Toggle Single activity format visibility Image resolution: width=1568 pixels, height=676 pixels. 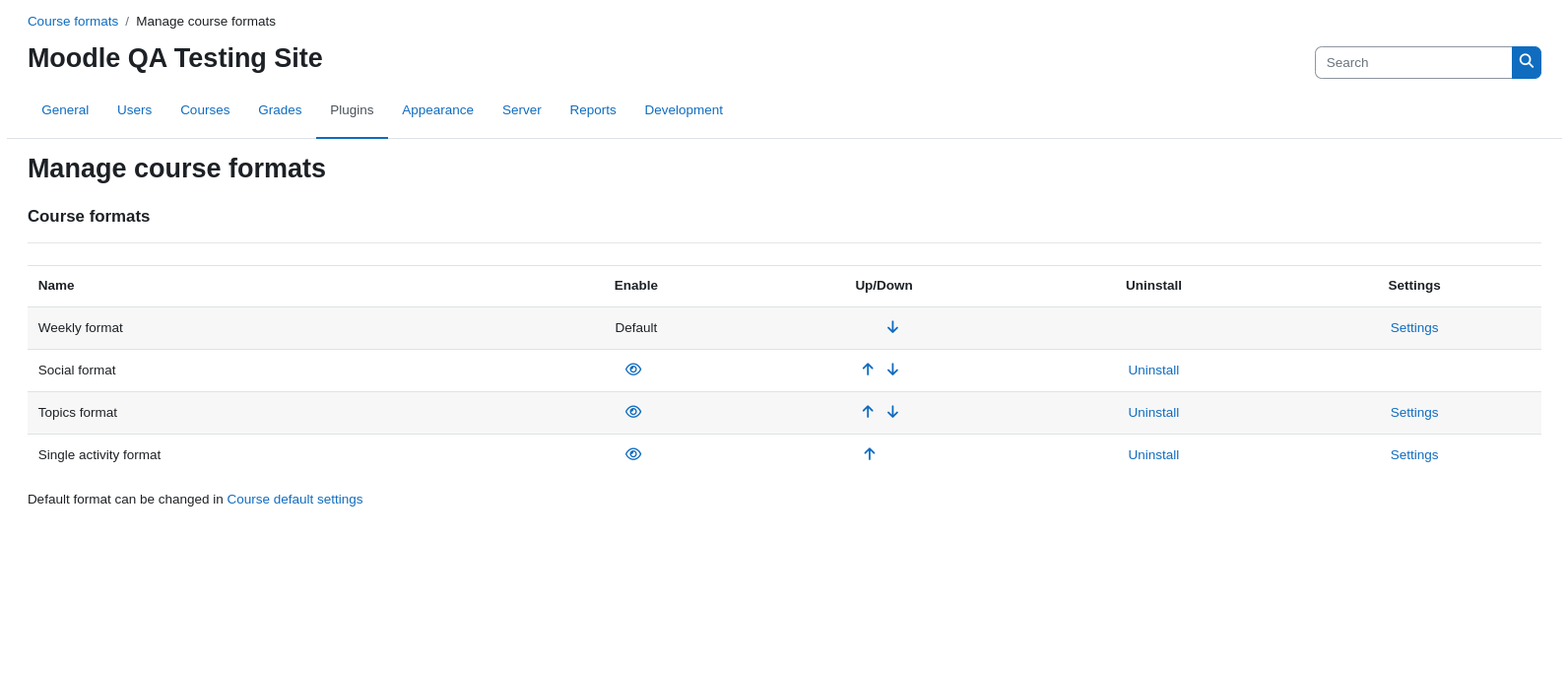pos(633,454)
